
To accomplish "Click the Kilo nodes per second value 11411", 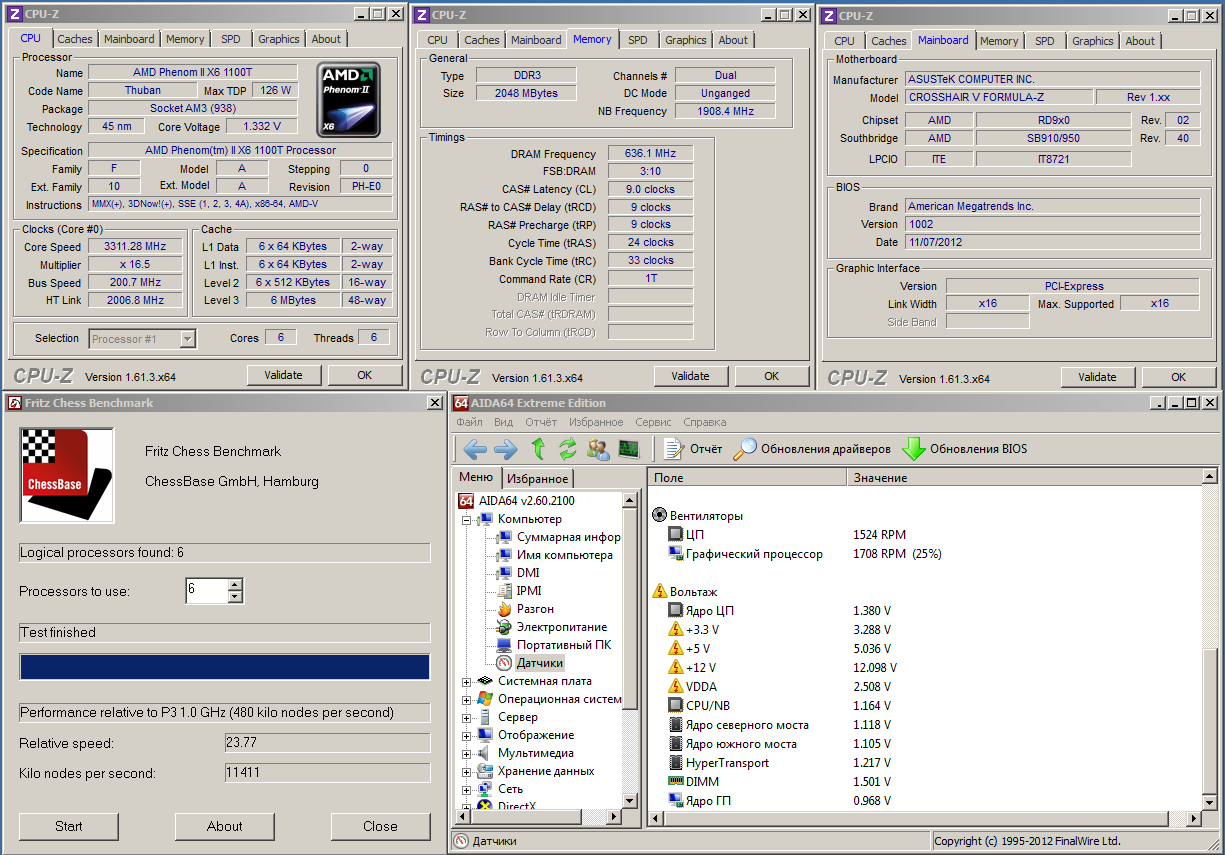I will pyautogui.click(x=328, y=773).
